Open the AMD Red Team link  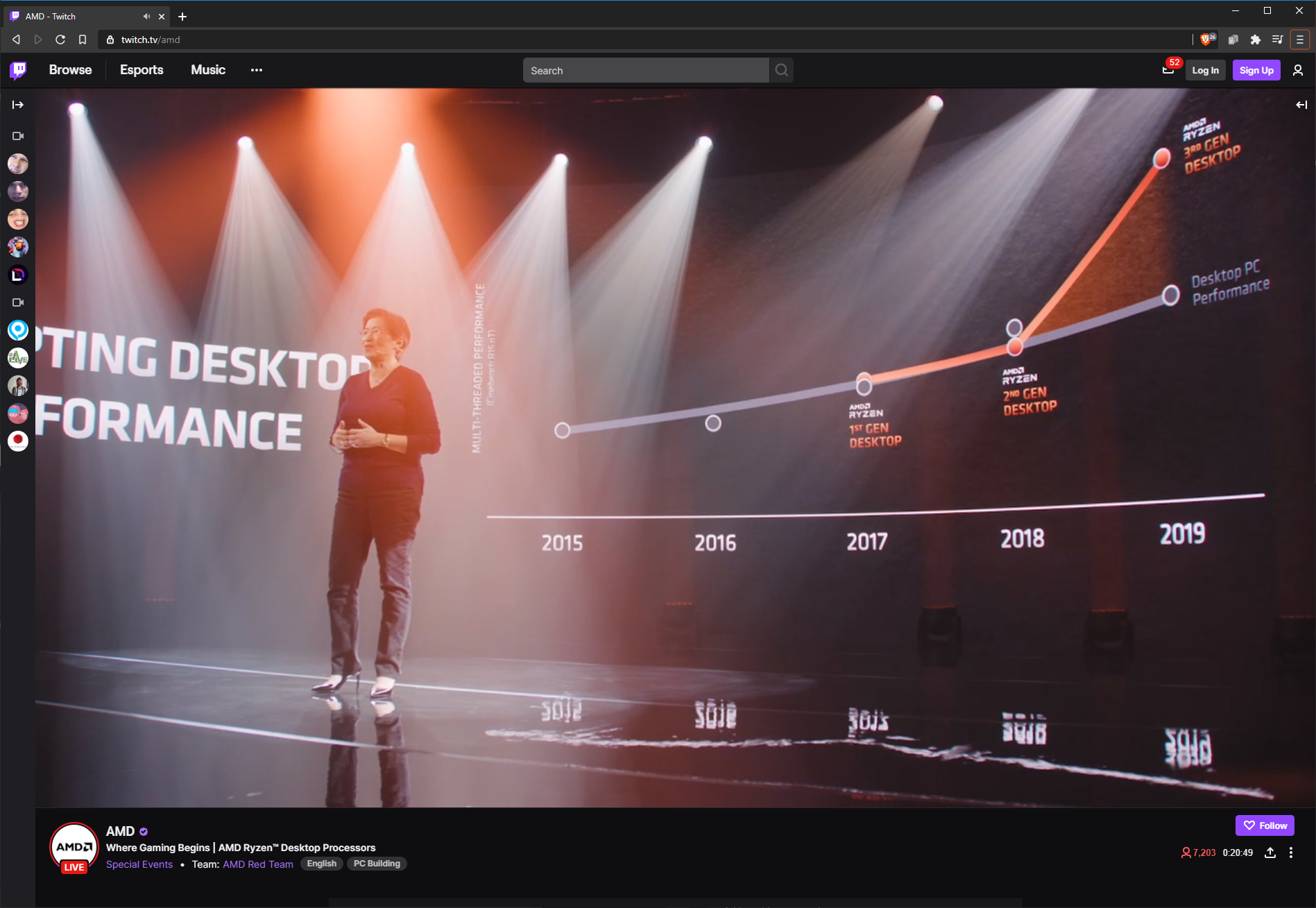[258, 864]
